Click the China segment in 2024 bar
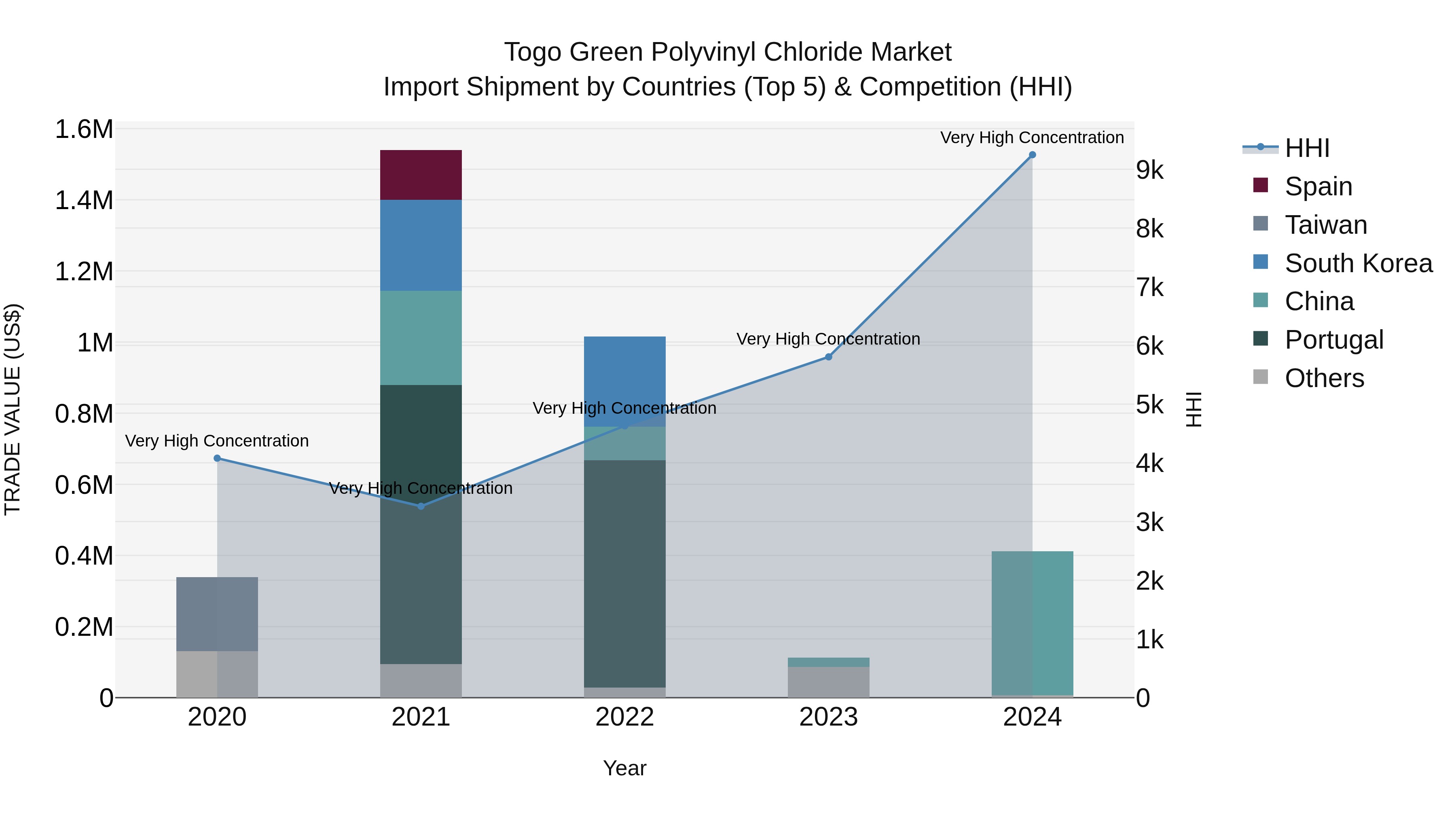This screenshot has height=819, width=1456. pyautogui.click(x=1032, y=623)
